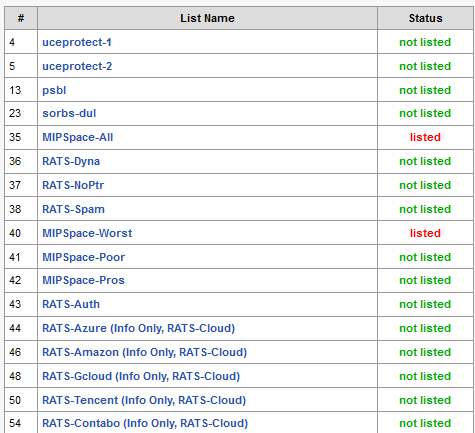Viewport: 475px width, 433px height.
Task: Open the MIPSpace-Worst list link
Action: (x=87, y=233)
